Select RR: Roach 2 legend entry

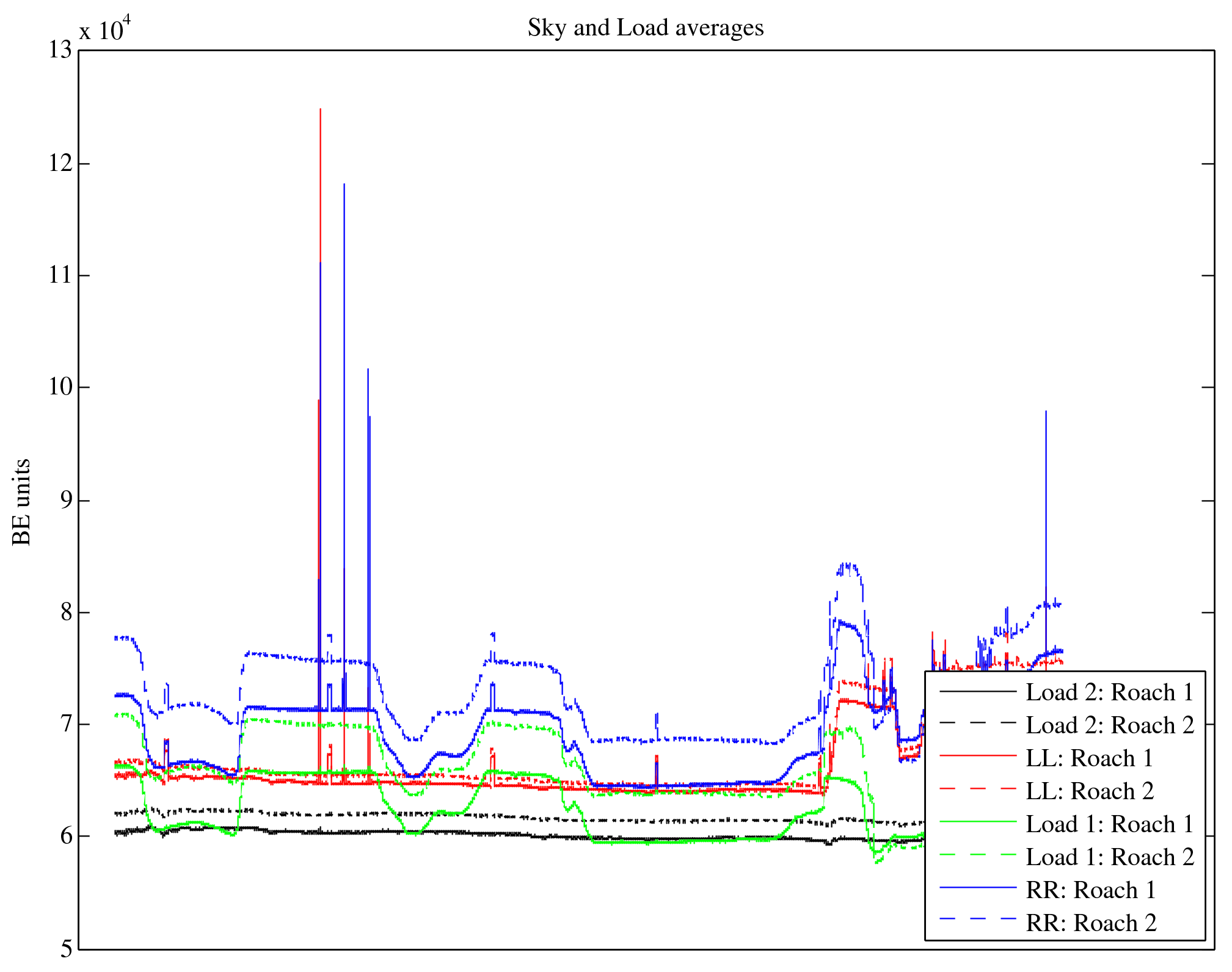pyautogui.click(x=1090, y=923)
